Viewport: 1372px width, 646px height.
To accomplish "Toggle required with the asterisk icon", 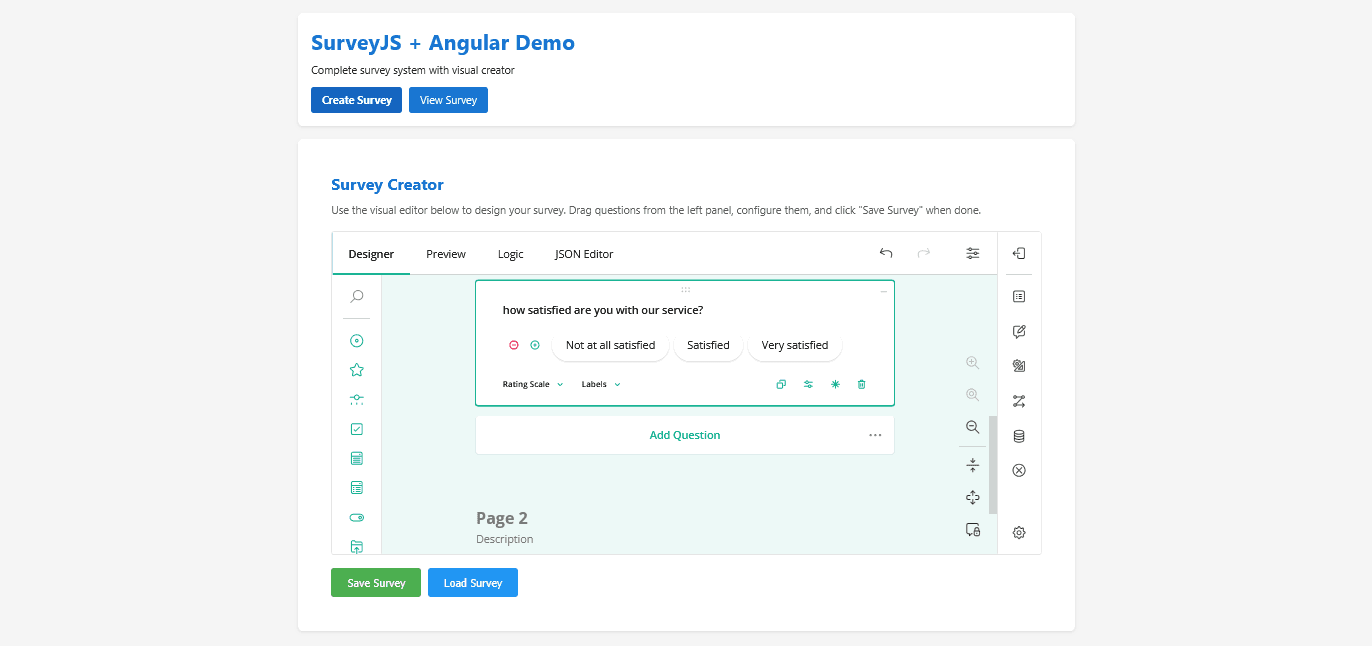I will pyautogui.click(x=835, y=384).
